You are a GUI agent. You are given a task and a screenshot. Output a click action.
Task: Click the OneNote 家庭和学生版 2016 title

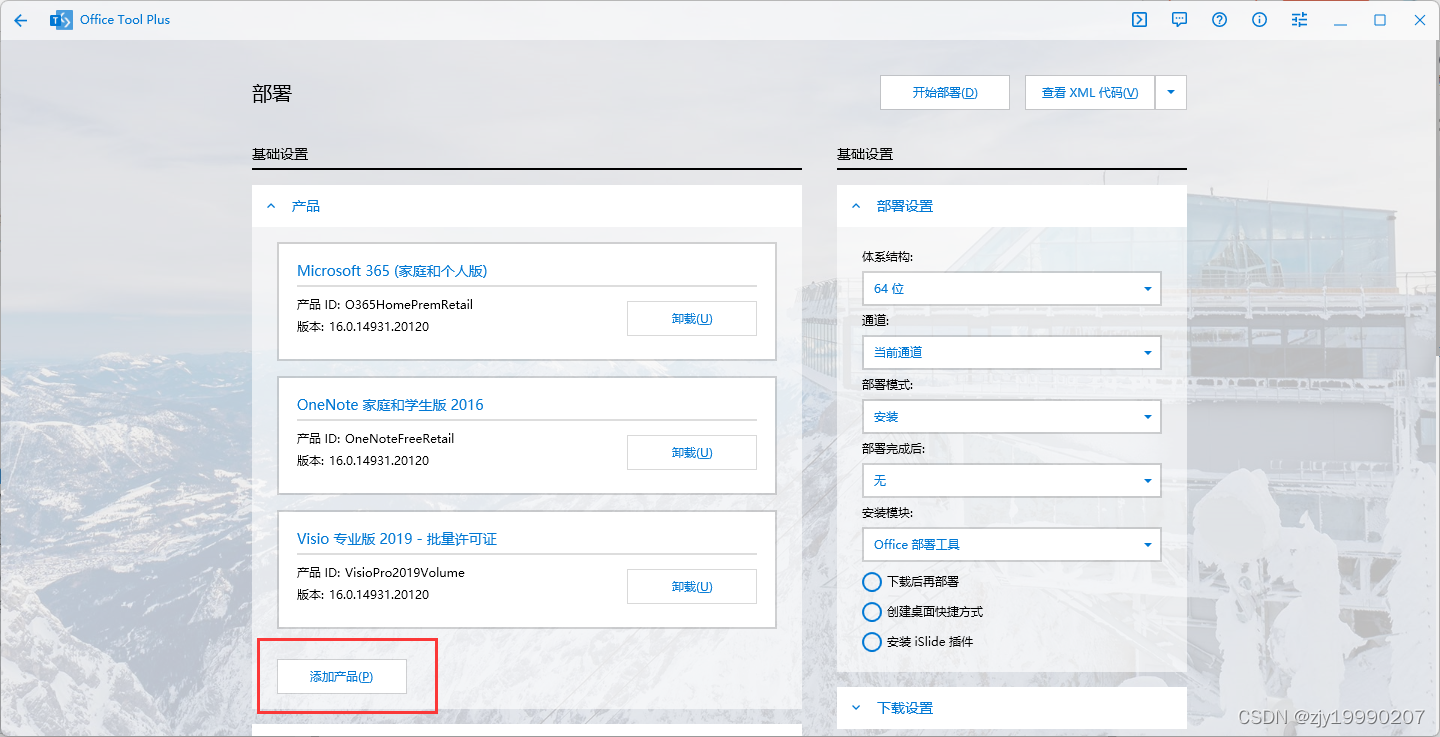(390, 405)
